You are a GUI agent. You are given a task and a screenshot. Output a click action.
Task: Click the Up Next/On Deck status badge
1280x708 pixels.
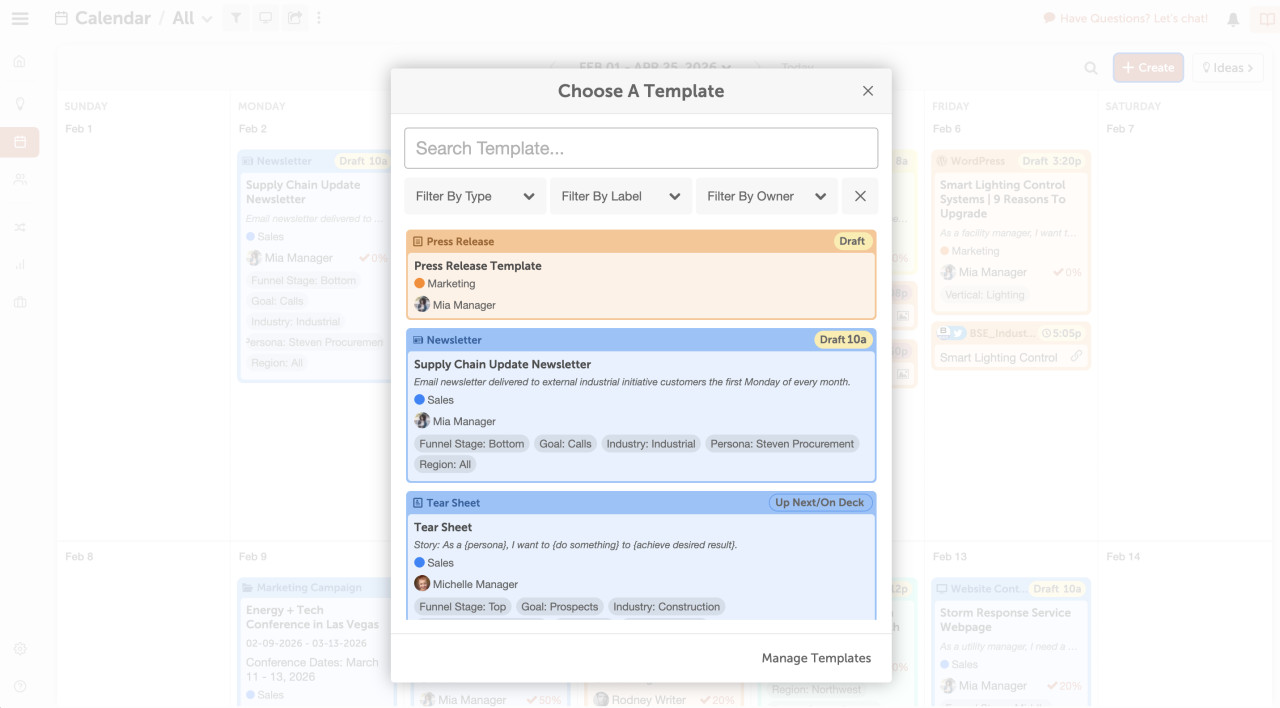point(820,502)
